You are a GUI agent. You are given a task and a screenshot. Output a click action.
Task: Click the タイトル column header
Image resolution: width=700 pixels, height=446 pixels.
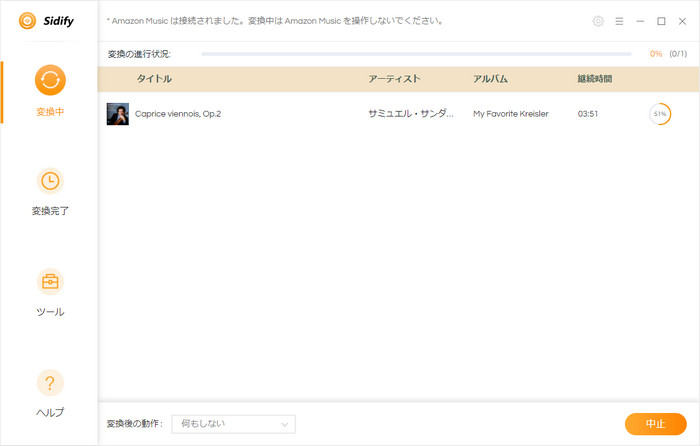154,79
